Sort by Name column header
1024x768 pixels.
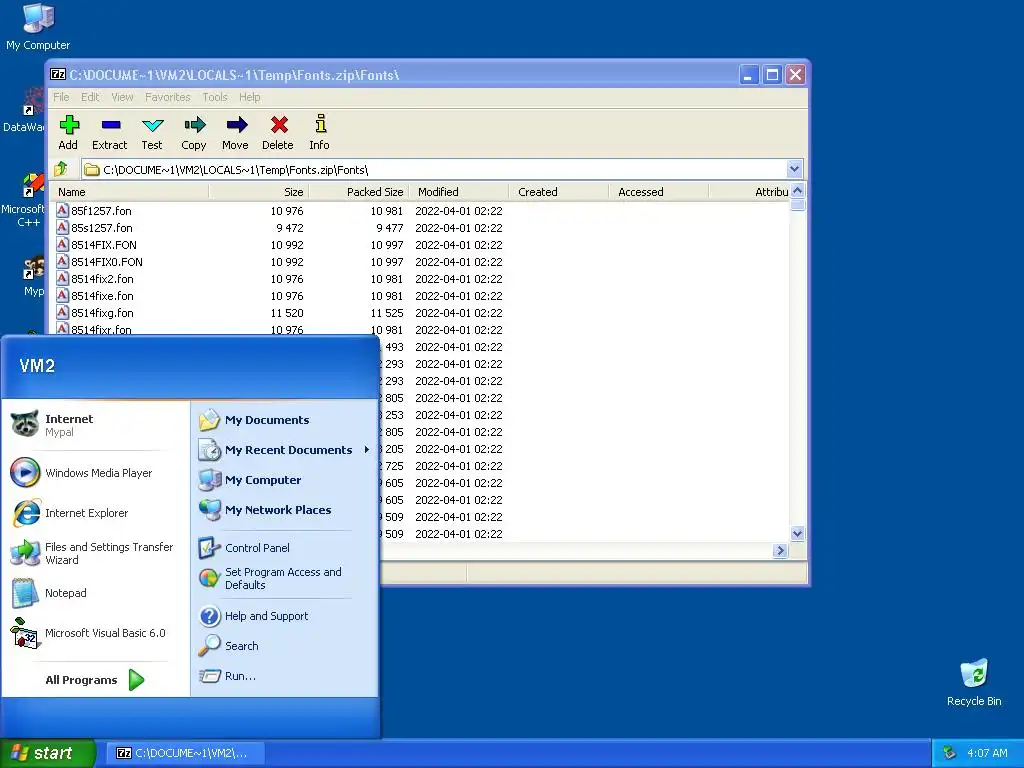coord(130,192)
